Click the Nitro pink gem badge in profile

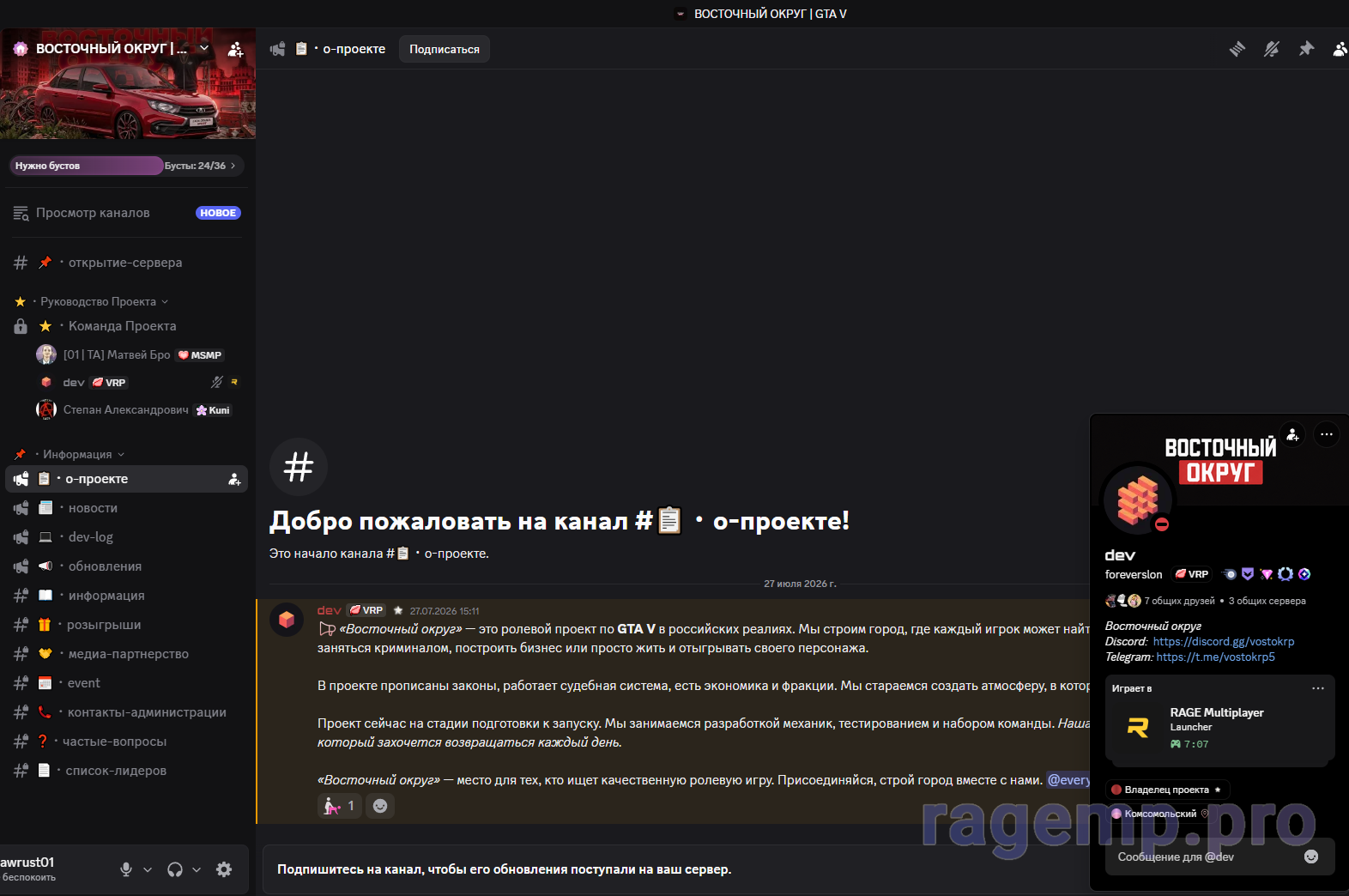tap(1267, 574)
